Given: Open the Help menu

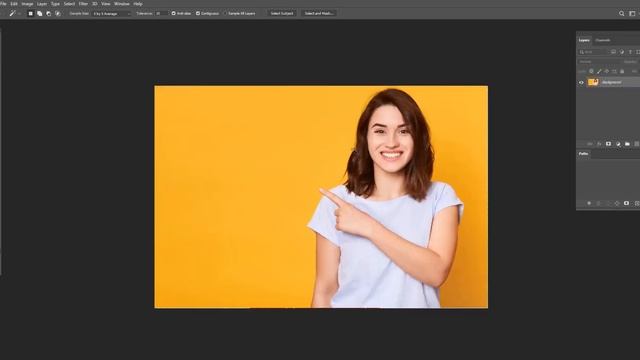Looking at the screenshot, I should (x=138, y=4).
